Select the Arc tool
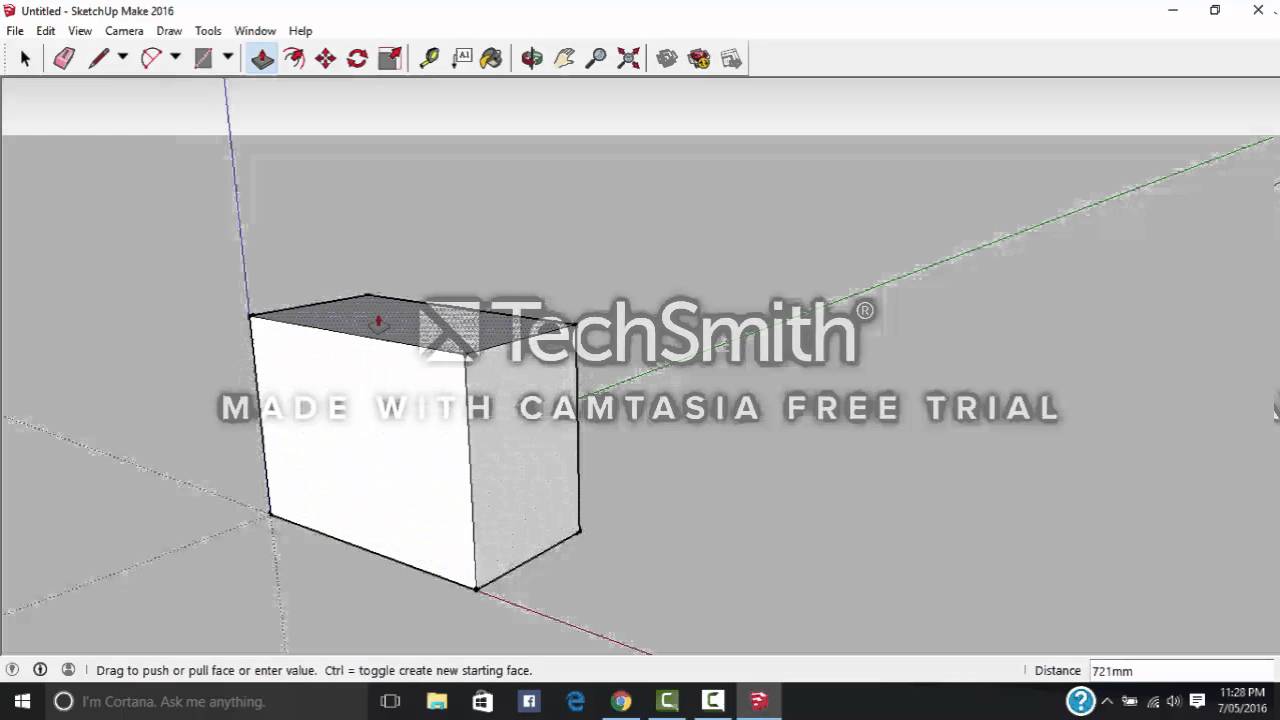Viewport: 1280px width, 720px height. tap(151, 59)
